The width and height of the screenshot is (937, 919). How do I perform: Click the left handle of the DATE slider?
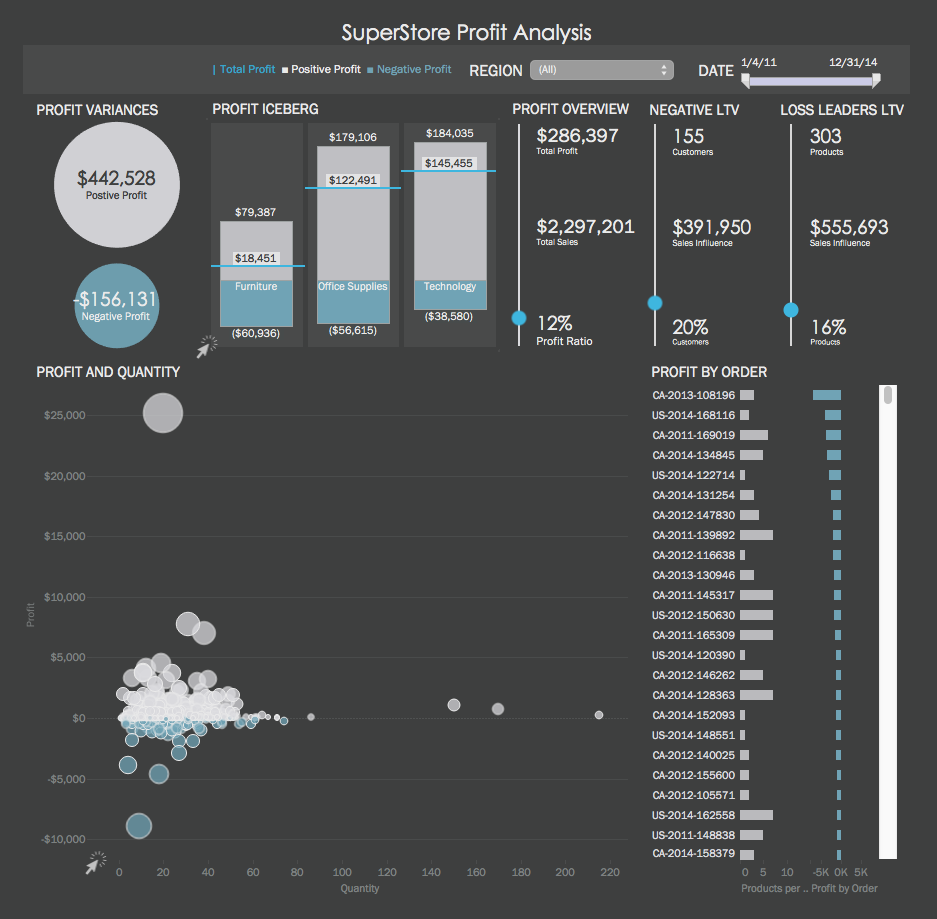click(745, 81)
